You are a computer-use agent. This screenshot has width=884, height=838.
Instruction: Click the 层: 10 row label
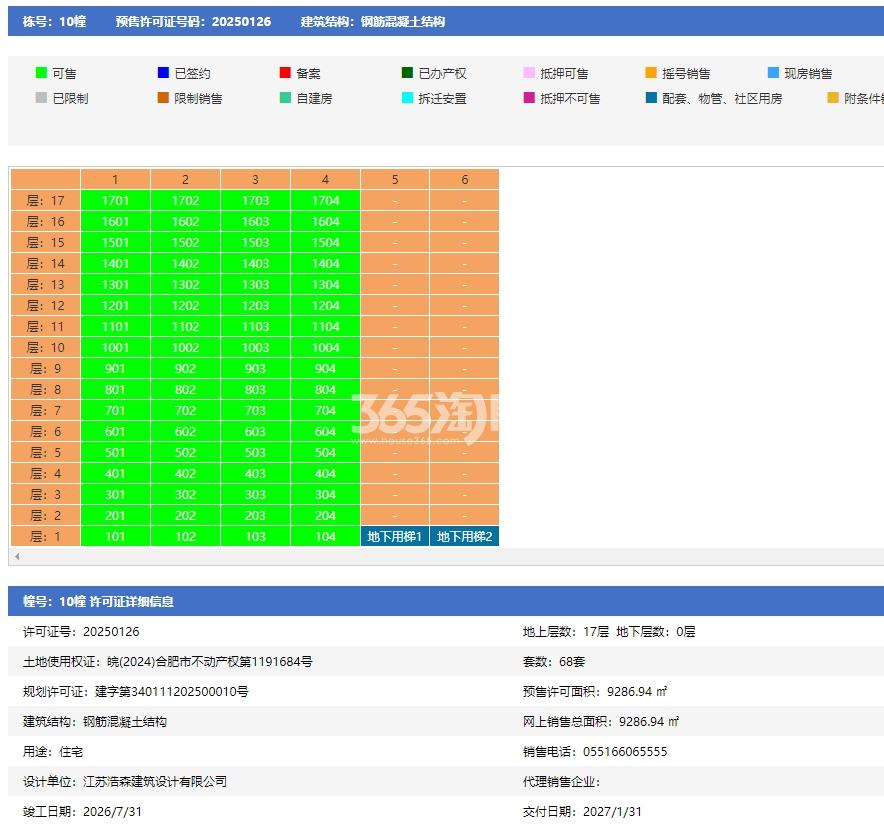tap(46, 347)
